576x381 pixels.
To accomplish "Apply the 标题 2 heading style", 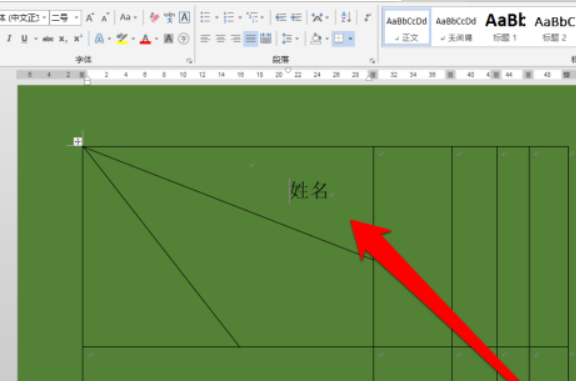I will (x=554, y=28).
